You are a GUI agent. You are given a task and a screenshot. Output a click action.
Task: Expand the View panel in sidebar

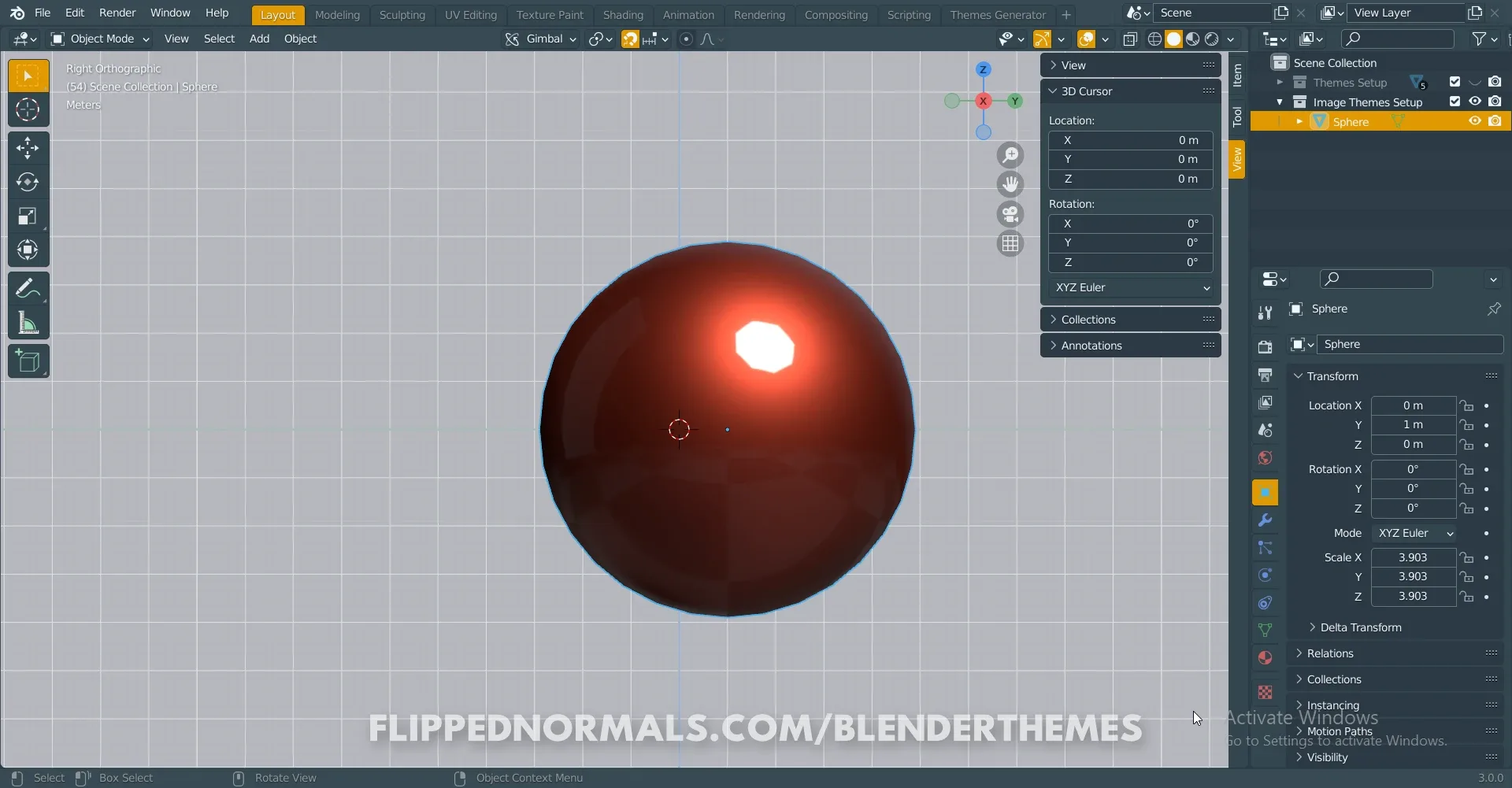pos(1130,65)
